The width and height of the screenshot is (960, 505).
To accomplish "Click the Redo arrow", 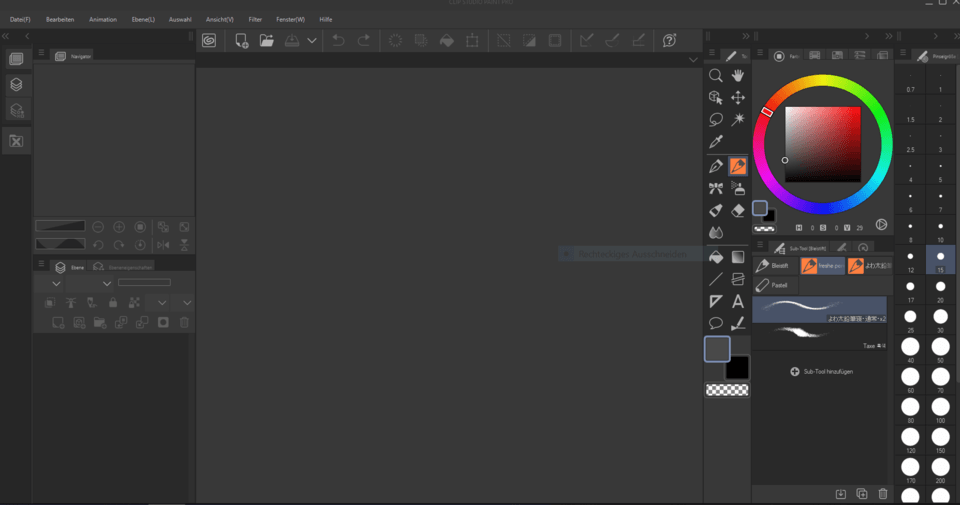I will point(364,40).
